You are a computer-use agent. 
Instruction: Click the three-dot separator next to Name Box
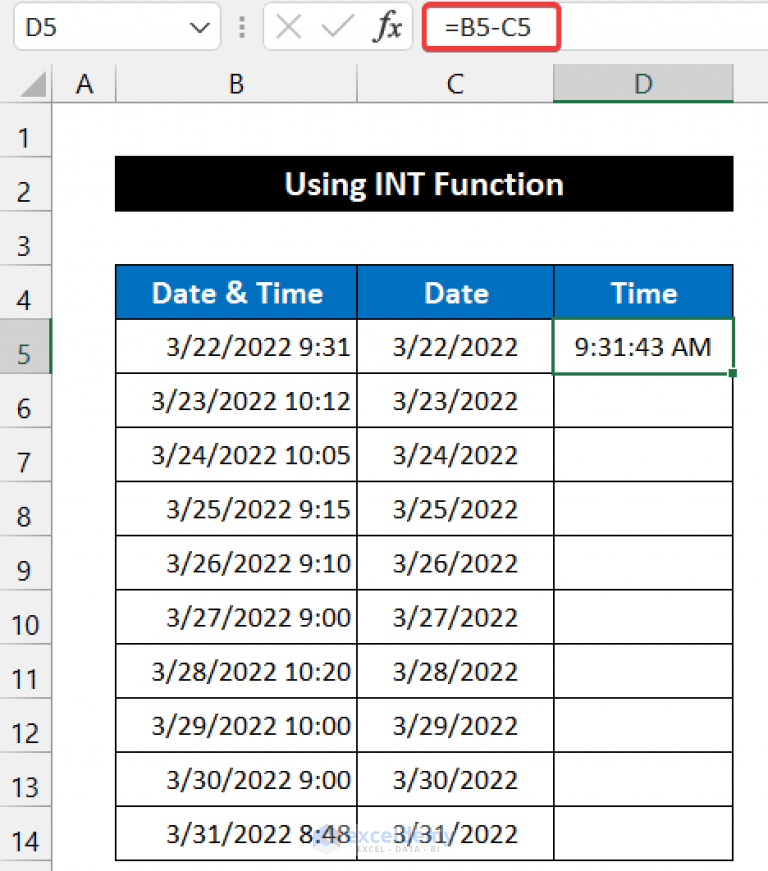242,28
